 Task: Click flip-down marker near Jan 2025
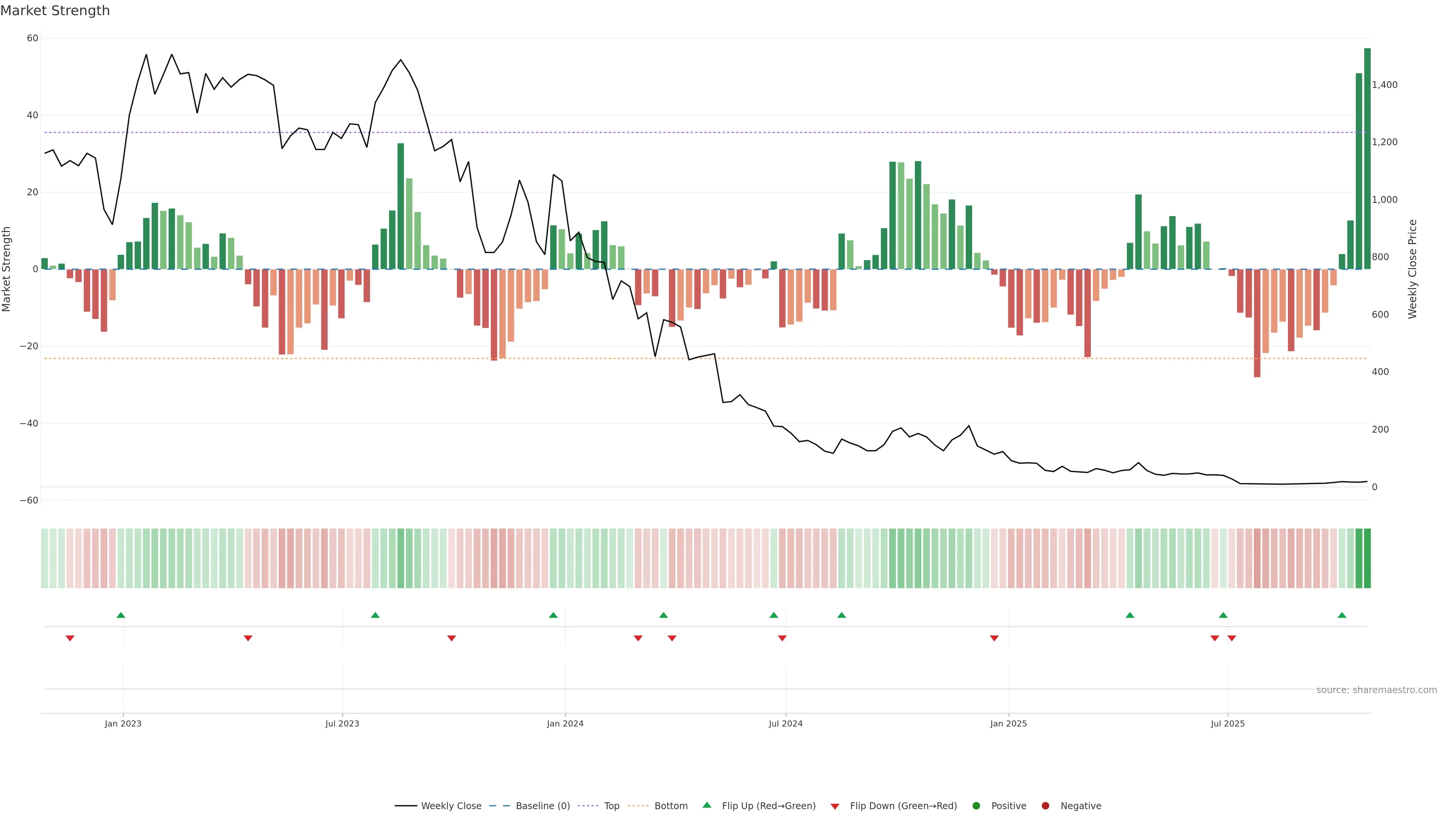[994, 638]
